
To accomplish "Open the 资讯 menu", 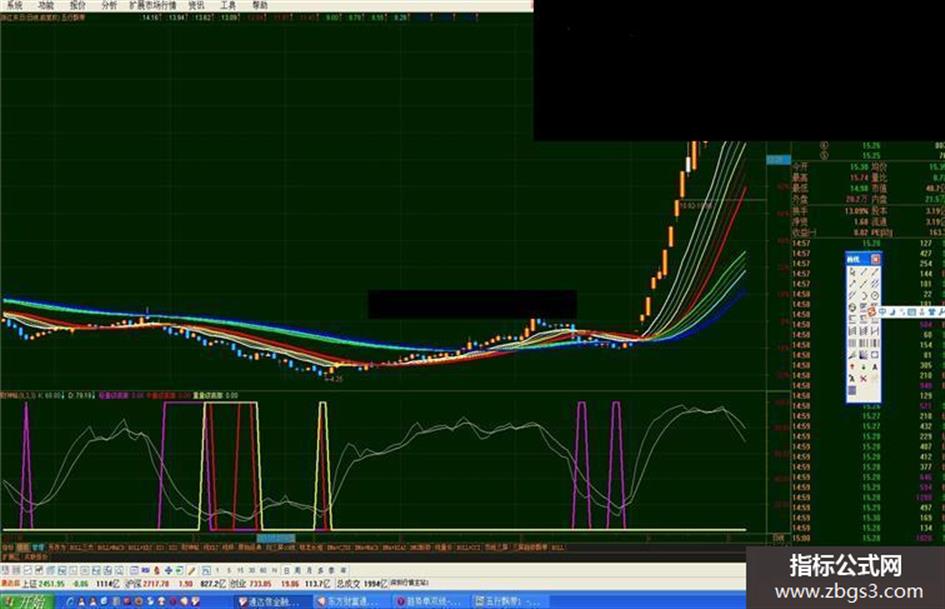I will (196, 5).
